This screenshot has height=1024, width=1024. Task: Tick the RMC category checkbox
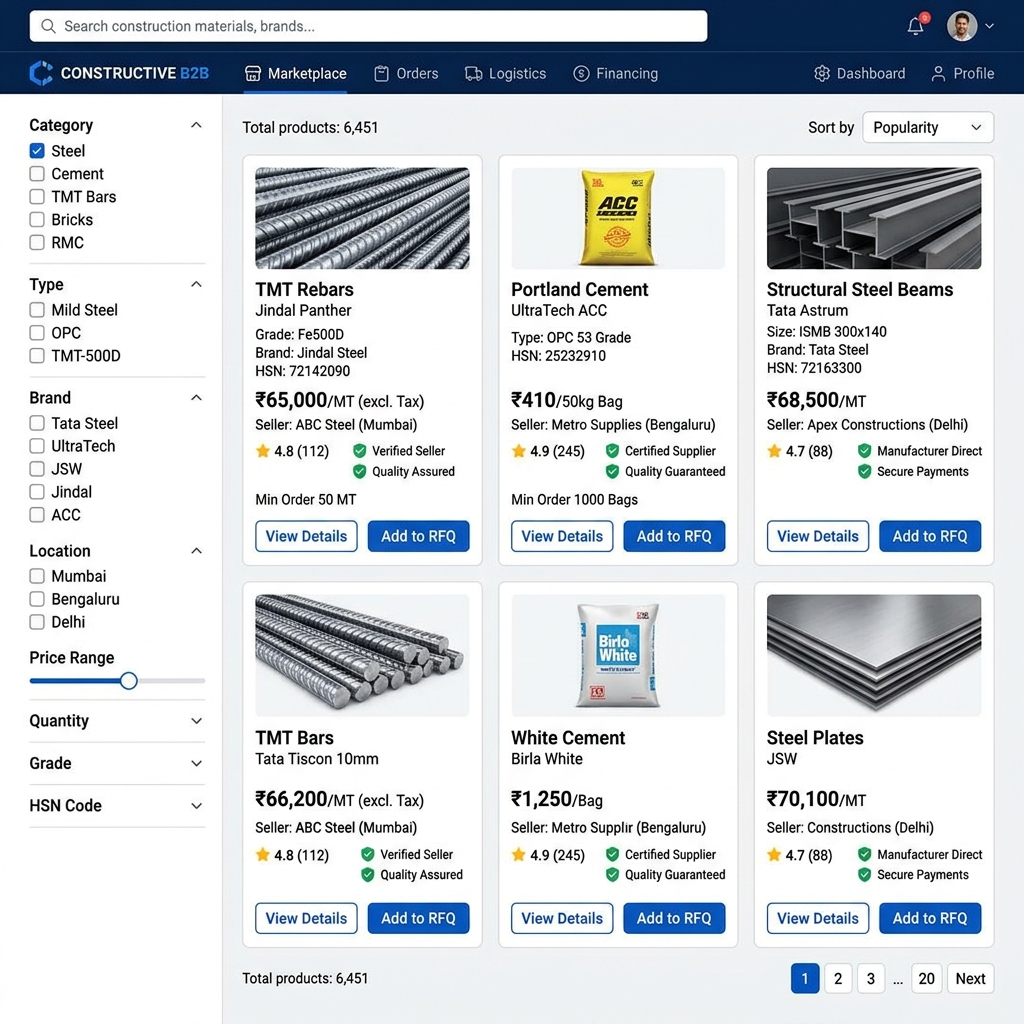[x=37, y=243]
